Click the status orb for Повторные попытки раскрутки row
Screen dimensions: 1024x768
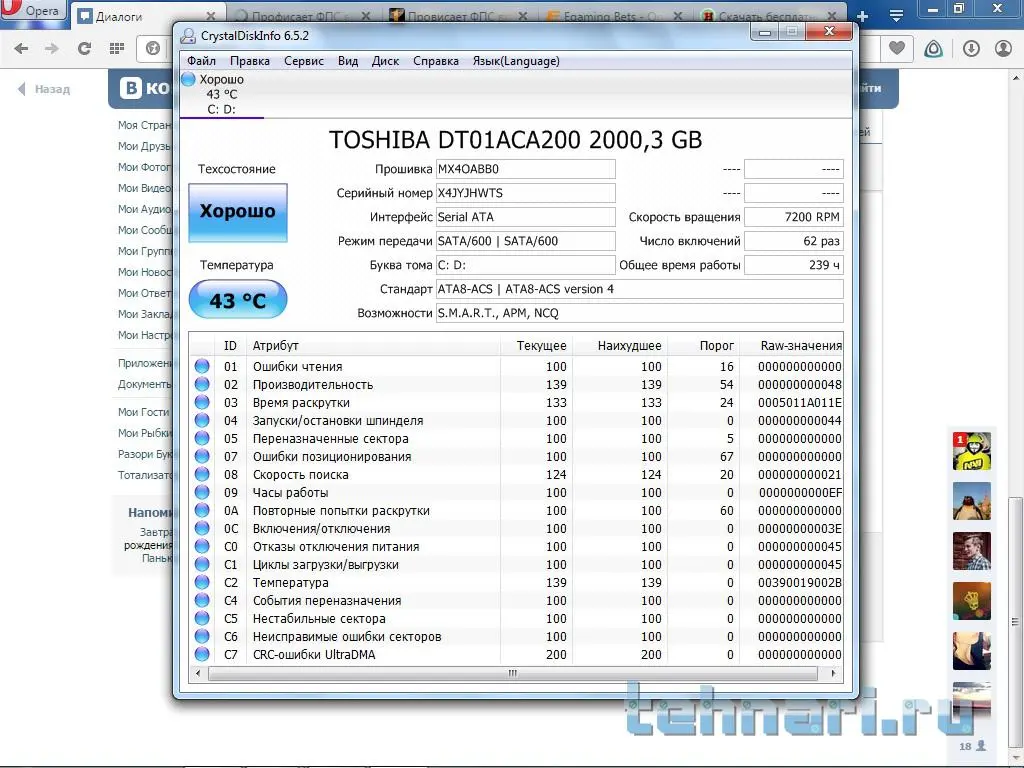click(x=202, y=510)
